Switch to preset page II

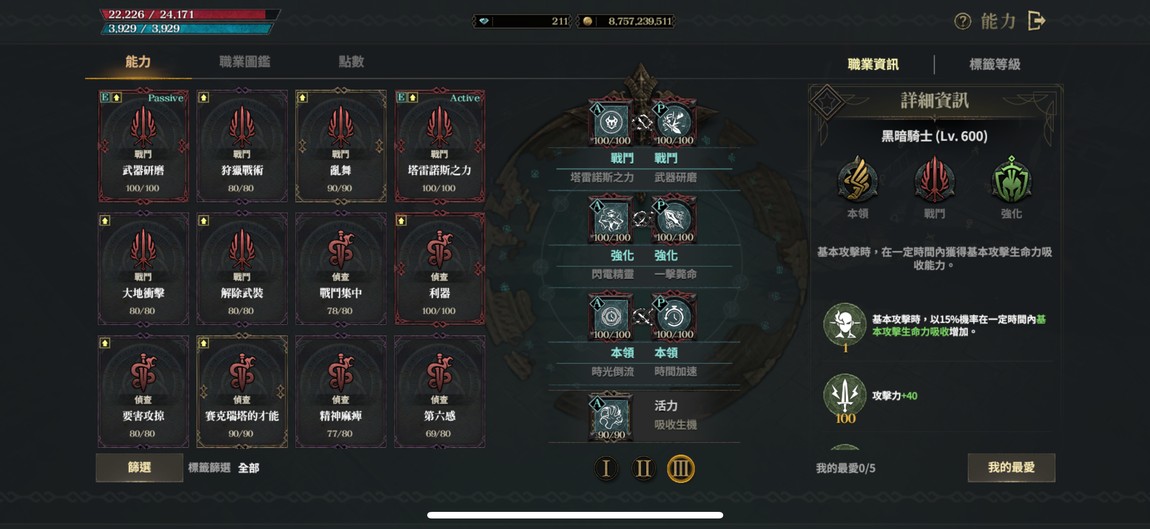coord(643,468)
